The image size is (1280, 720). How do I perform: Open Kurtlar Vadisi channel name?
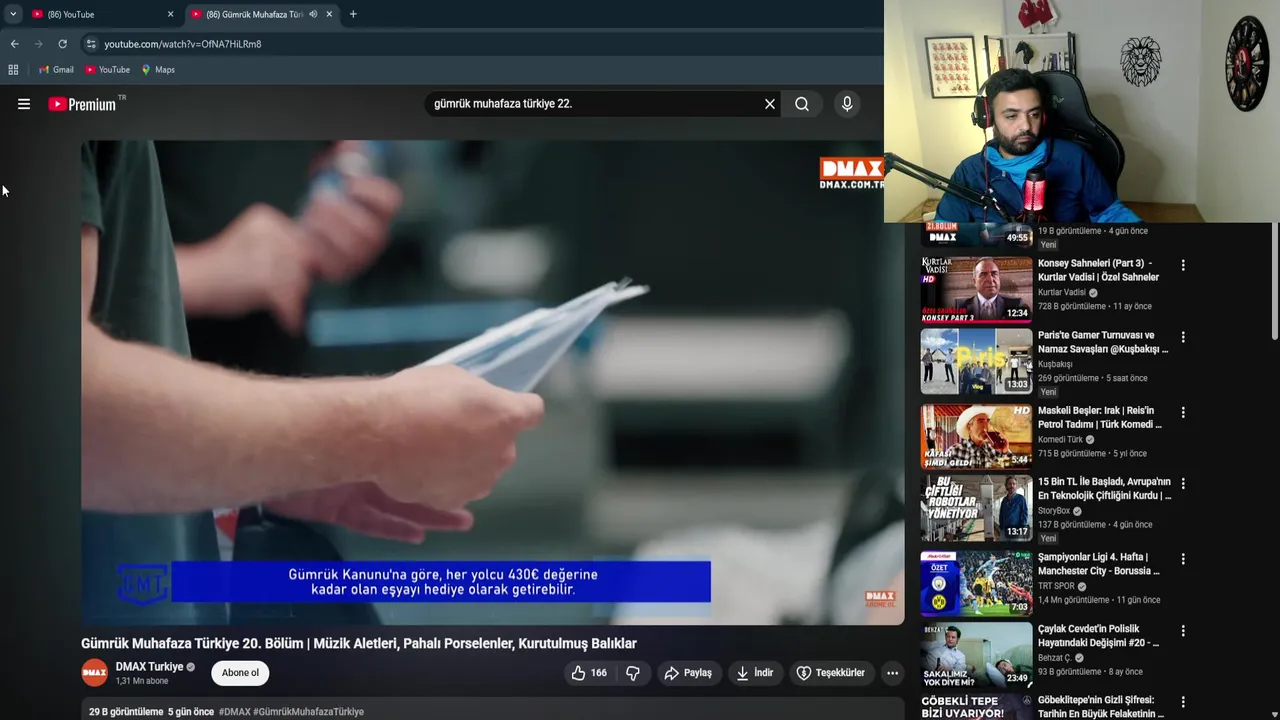[1061, 292]
